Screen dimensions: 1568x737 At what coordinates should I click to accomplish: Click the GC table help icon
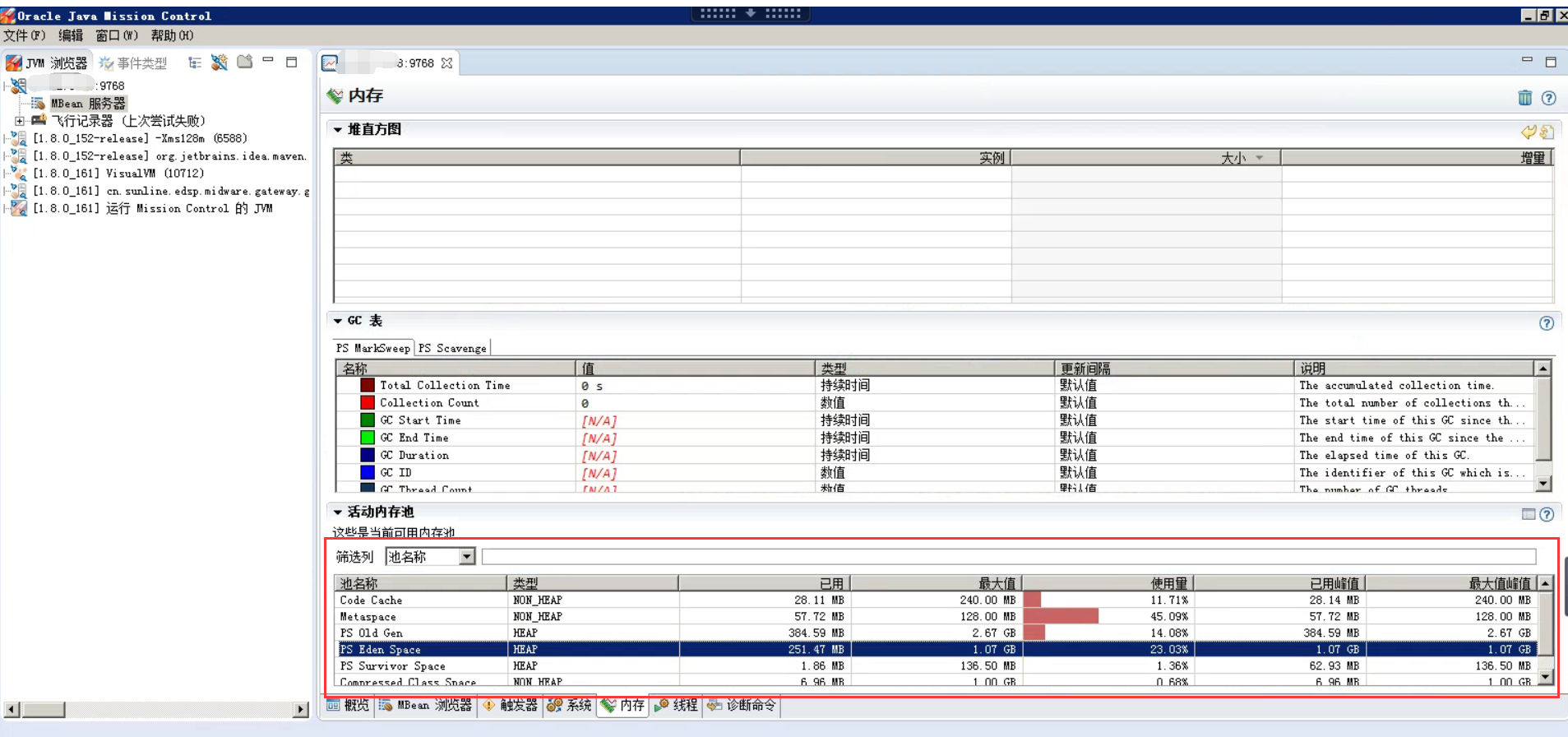1547,323
